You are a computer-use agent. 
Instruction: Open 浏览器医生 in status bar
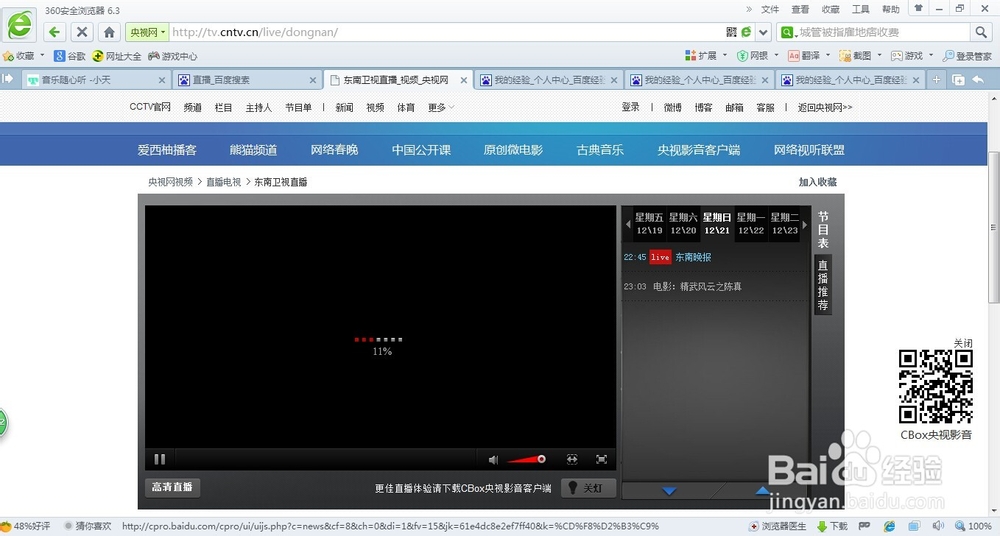pos(778,526)
